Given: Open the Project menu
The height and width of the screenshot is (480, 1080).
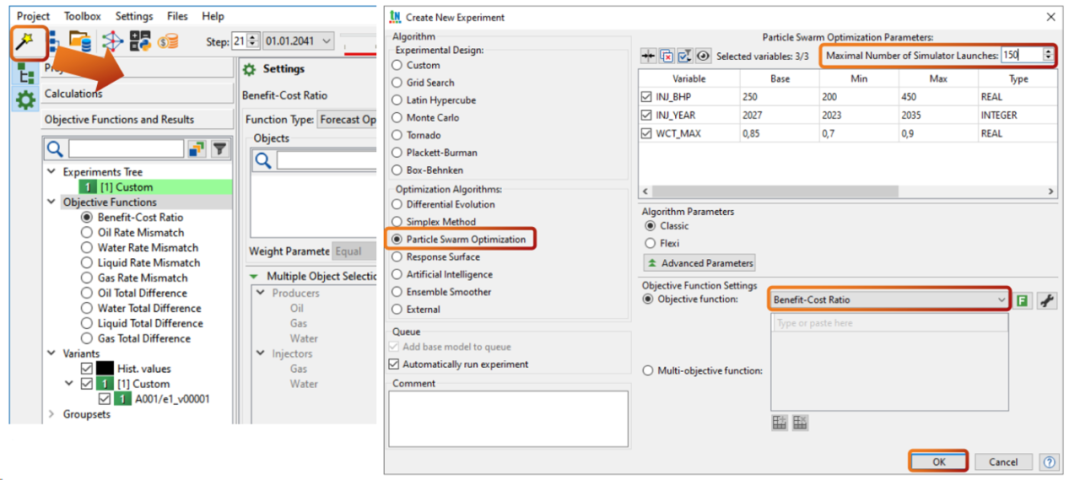Looking at the screenshot, I should click(34, 16).
